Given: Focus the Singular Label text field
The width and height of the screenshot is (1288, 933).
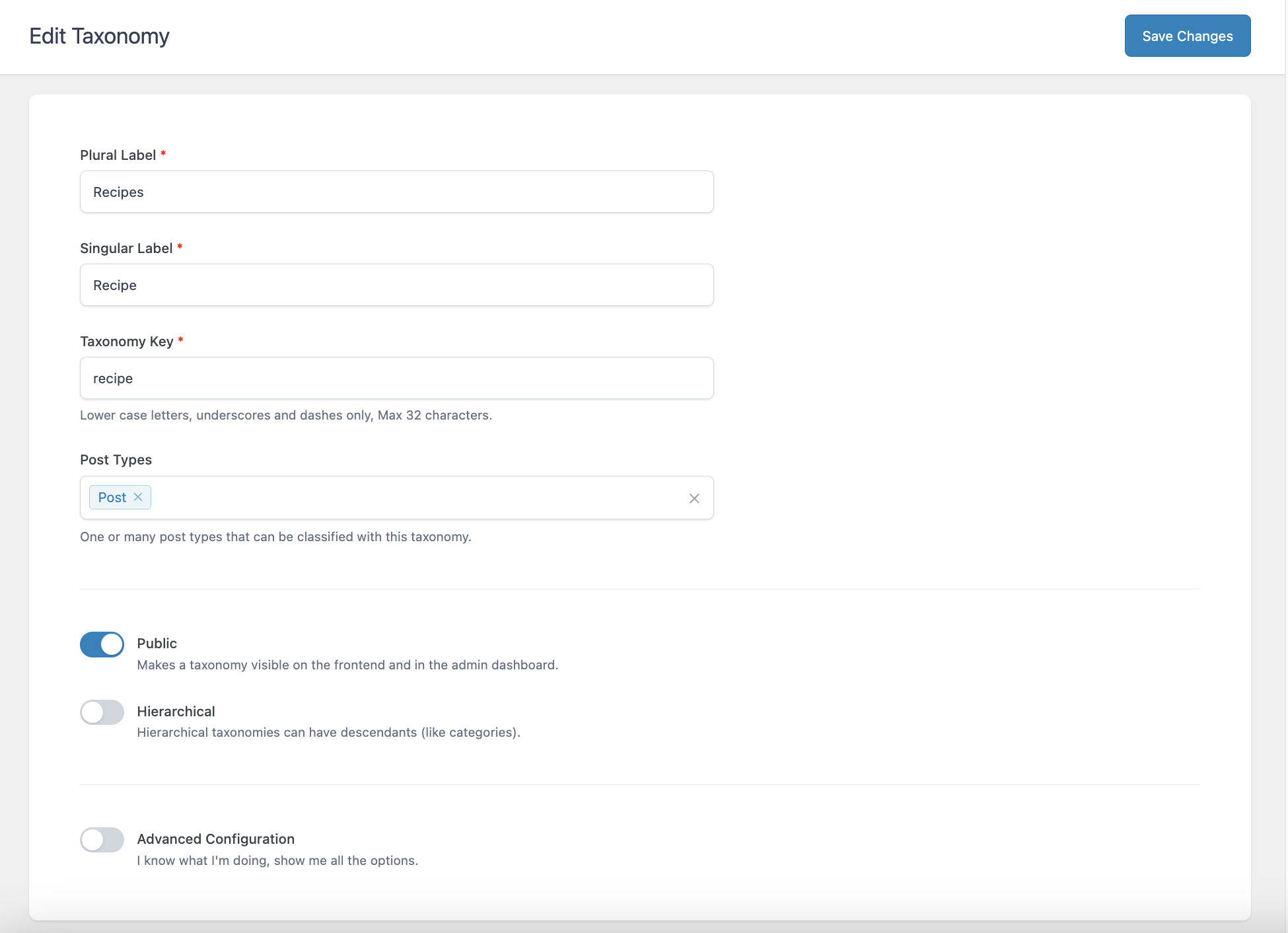Looking at the screenshot, I should click(396, 285).
